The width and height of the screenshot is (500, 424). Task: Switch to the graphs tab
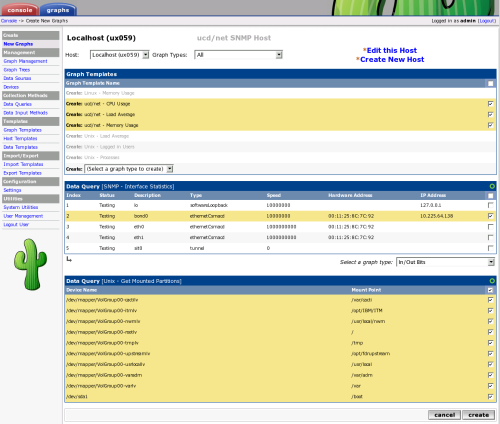coord(58,10)
